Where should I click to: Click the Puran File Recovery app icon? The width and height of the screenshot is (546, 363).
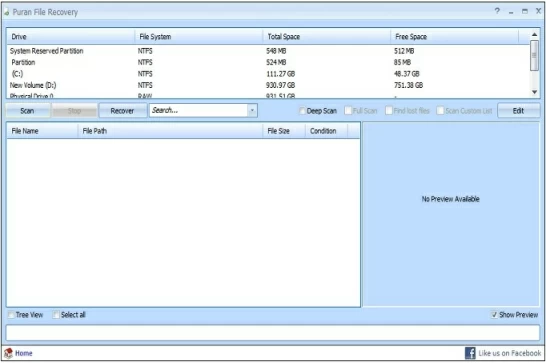click(7, 12)
